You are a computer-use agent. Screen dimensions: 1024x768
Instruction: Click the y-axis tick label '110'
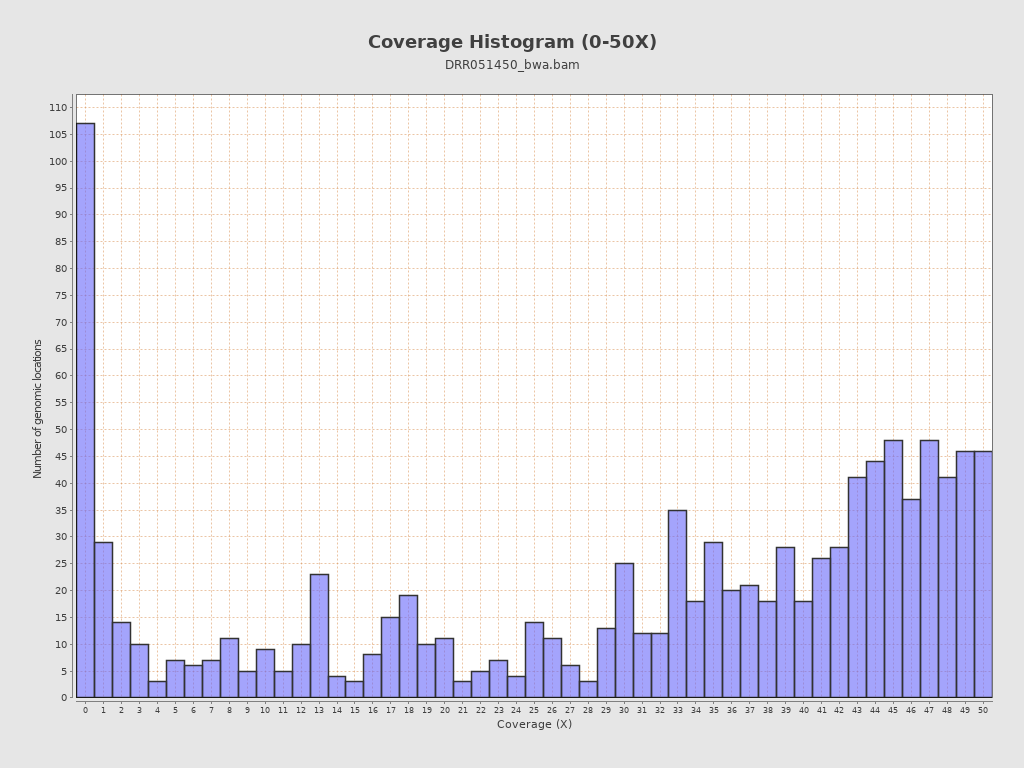[x=59, y=108]
